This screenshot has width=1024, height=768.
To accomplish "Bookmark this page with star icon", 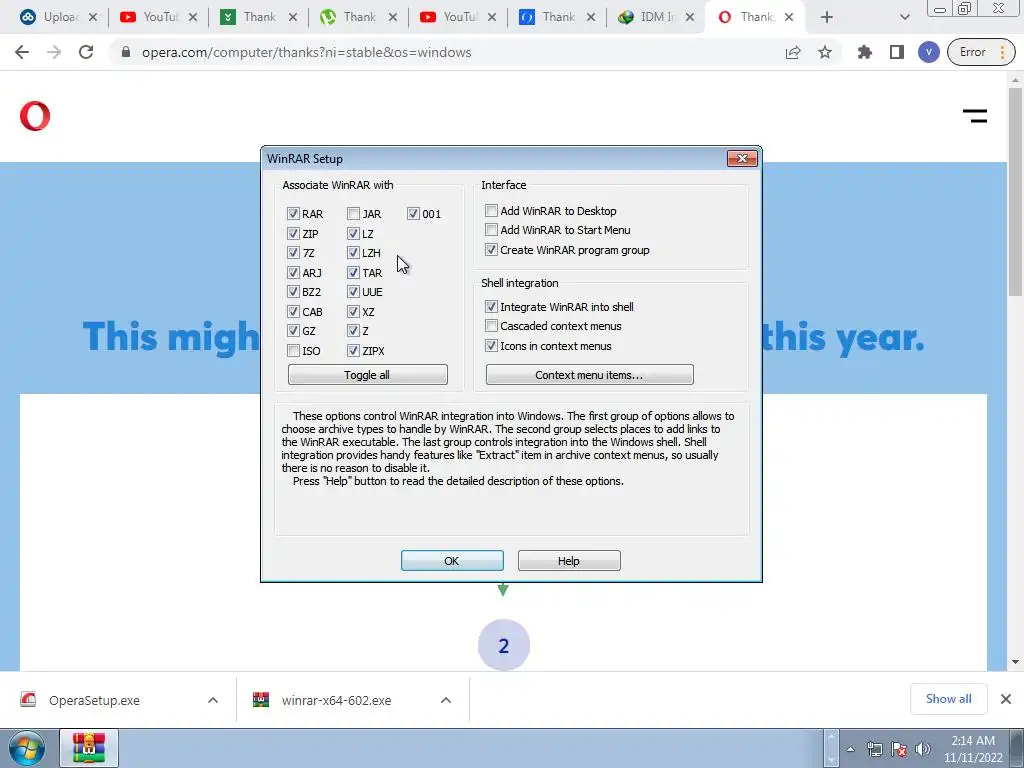I will click(x=825, y=52).
